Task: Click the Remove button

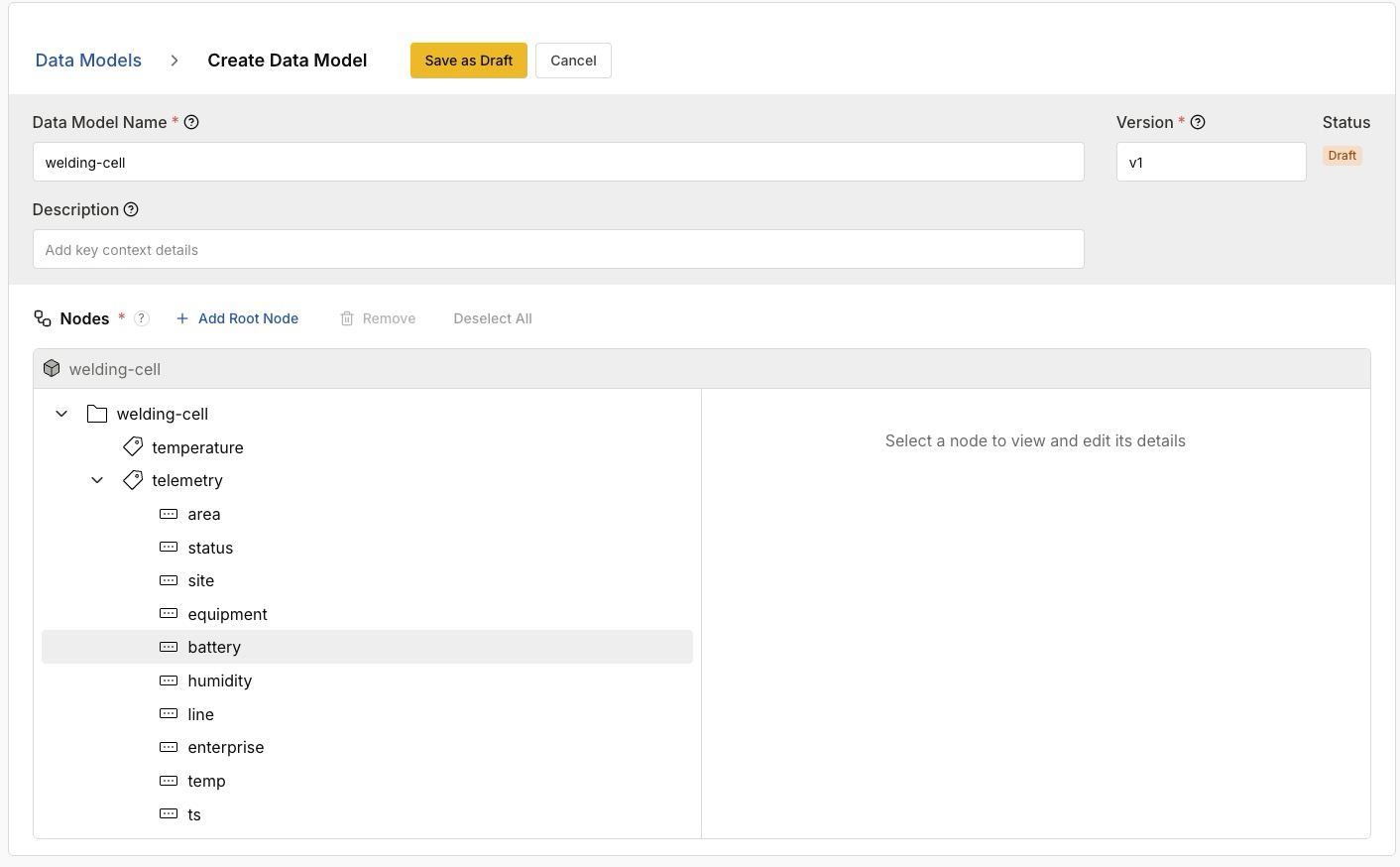Action: (378, 318)
